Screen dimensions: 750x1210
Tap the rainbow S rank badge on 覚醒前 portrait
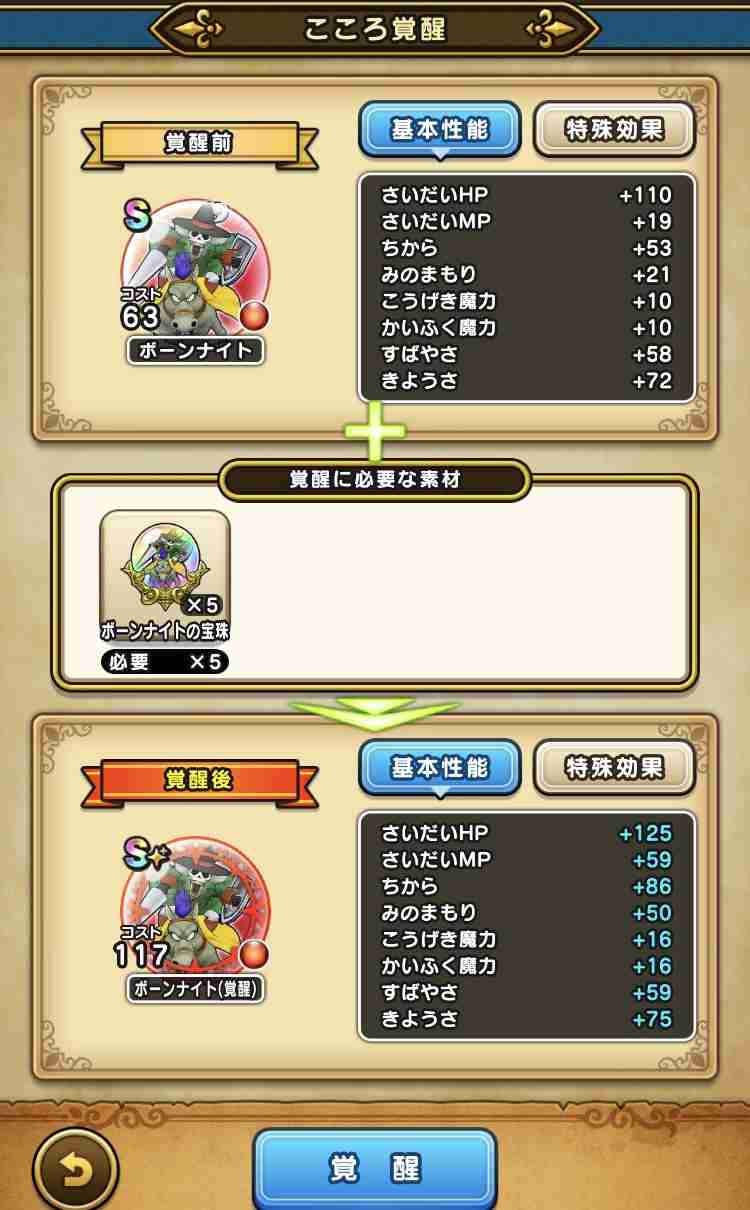click(x=139, y=215)
